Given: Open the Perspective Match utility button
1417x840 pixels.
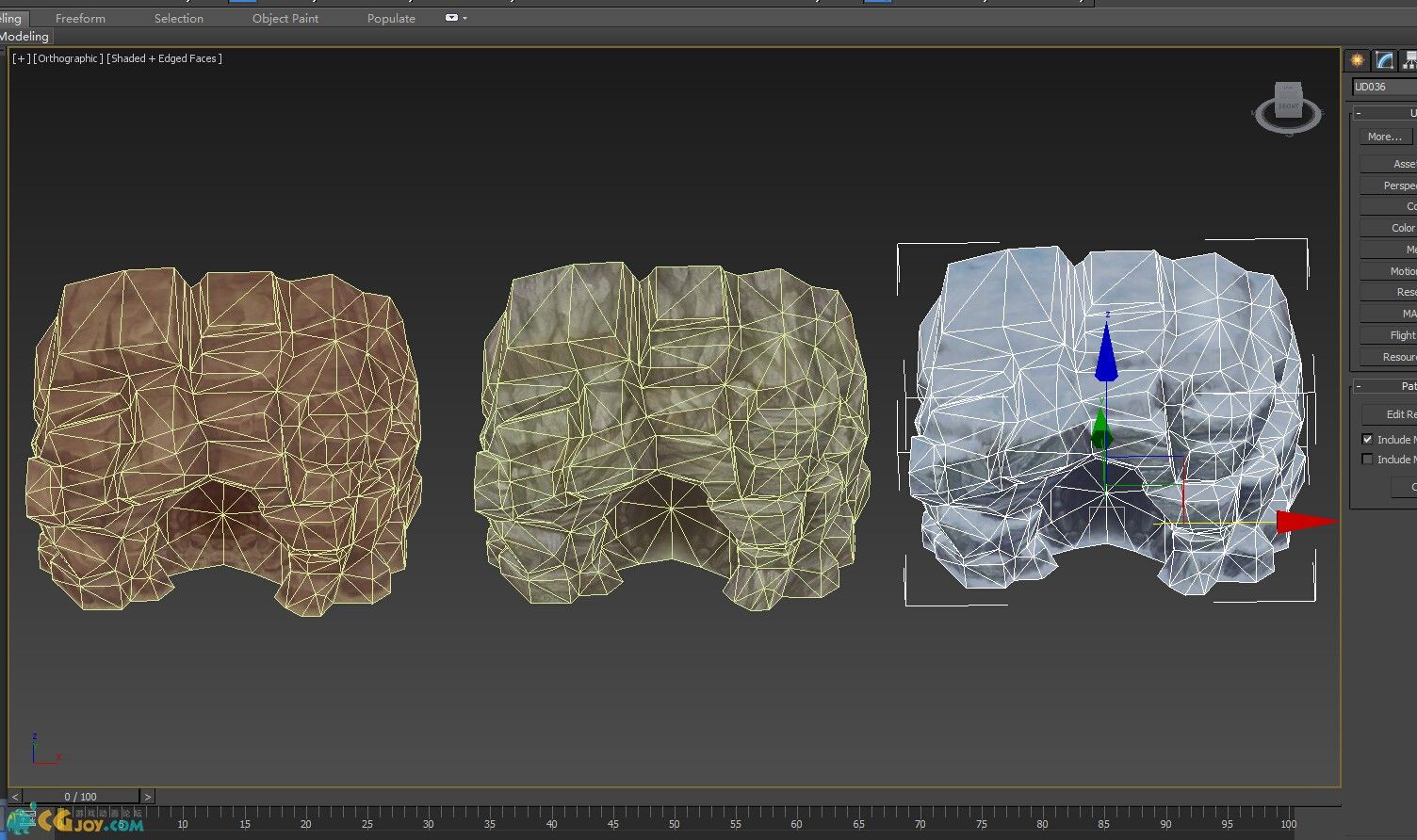Looking at the screenshot, I should click(1389, 186).
